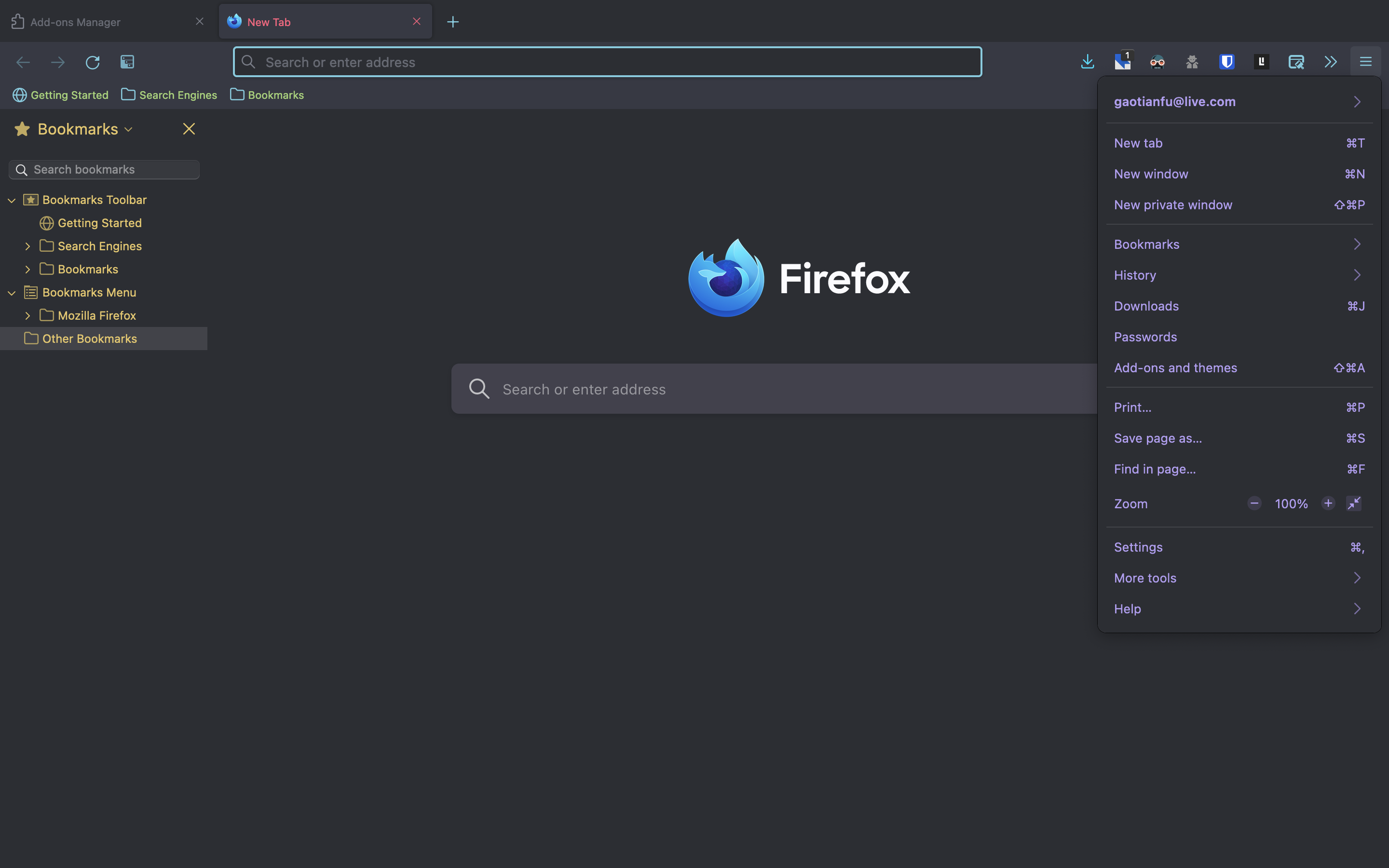Toggle full screen from Zoom row
This screenshot has width=1389, height=868.
1354,503
